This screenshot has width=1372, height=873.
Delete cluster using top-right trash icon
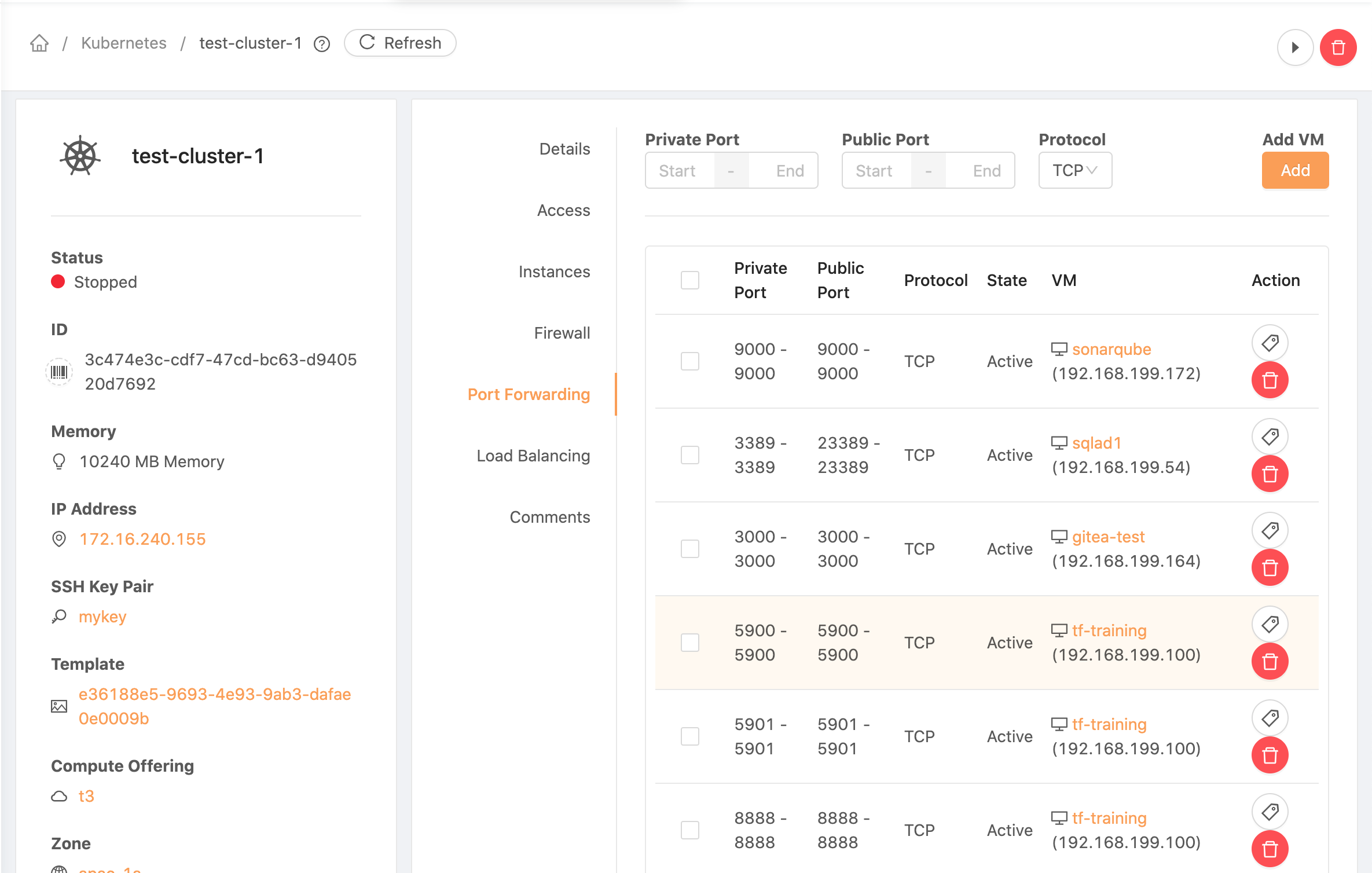[x=1338, y=47]
